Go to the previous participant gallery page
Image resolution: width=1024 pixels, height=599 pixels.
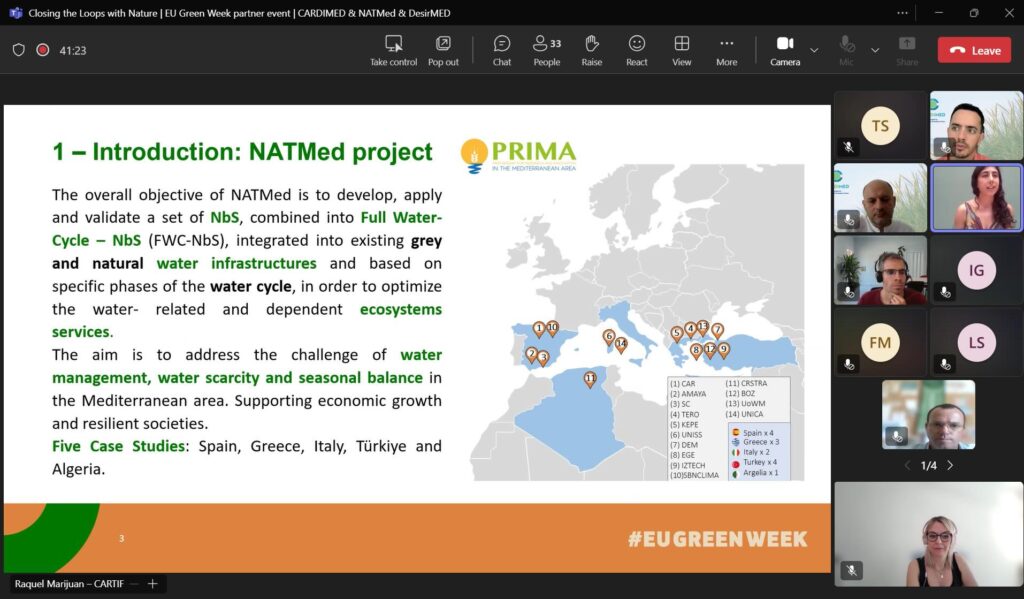(907, 465)
